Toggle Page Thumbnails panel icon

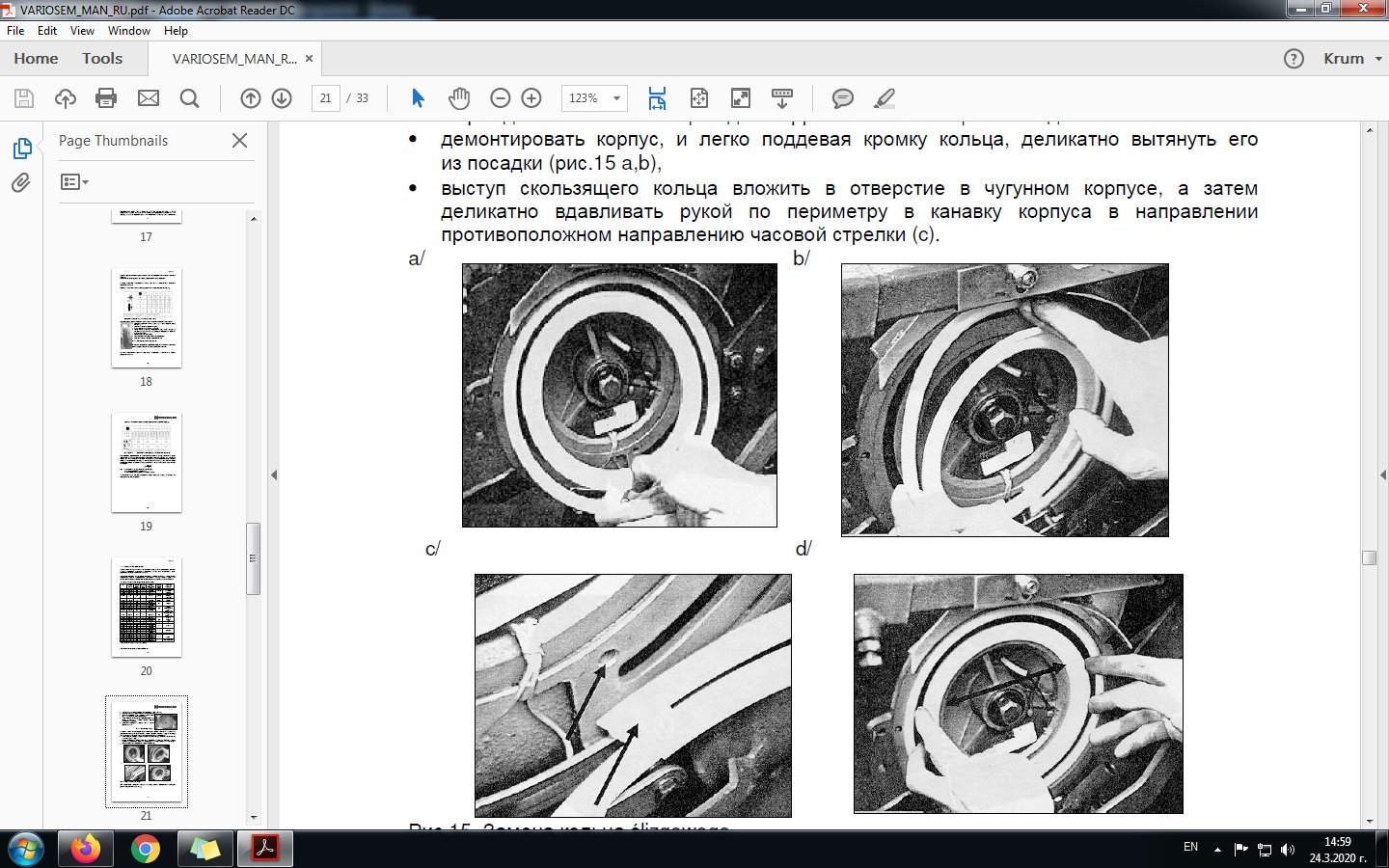(x=21, y=149)
